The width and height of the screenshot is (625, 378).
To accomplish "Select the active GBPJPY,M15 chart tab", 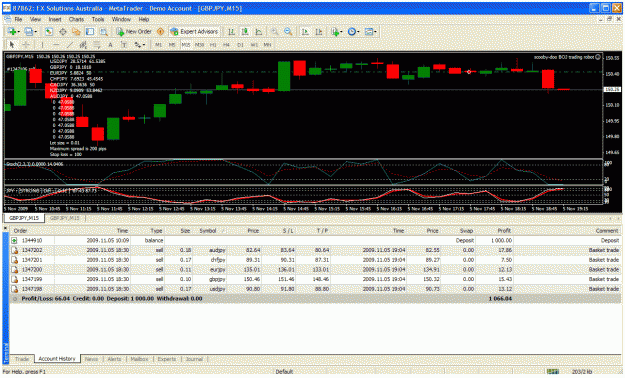I will [24, 218].
